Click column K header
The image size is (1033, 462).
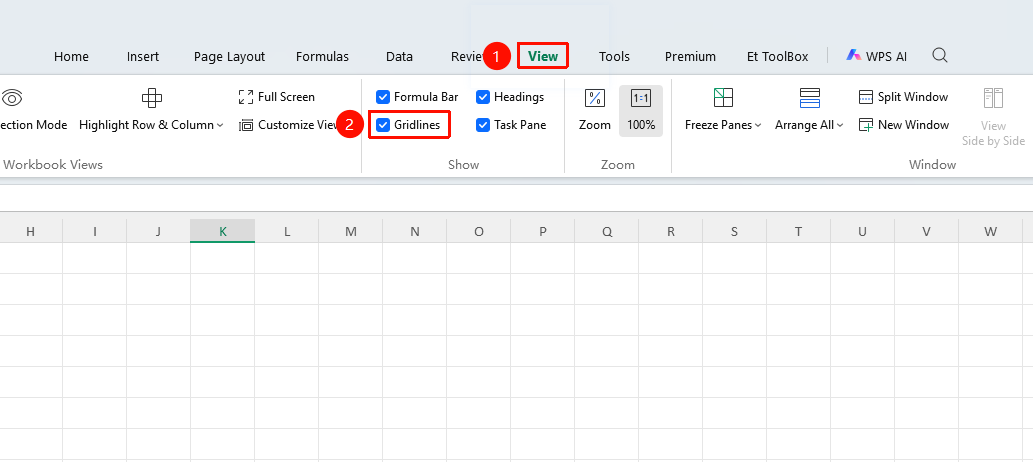[x=223, y=231]
